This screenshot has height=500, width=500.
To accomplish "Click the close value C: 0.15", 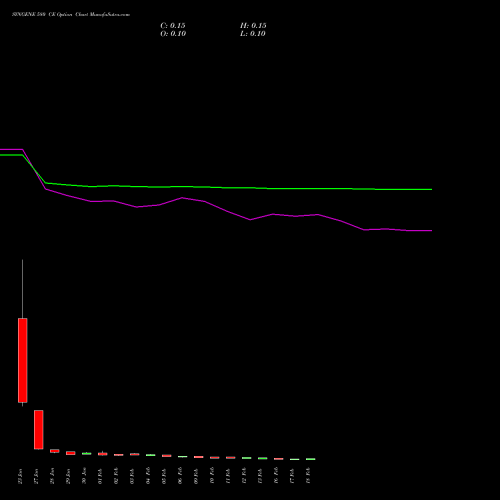I will coord(173,26).
